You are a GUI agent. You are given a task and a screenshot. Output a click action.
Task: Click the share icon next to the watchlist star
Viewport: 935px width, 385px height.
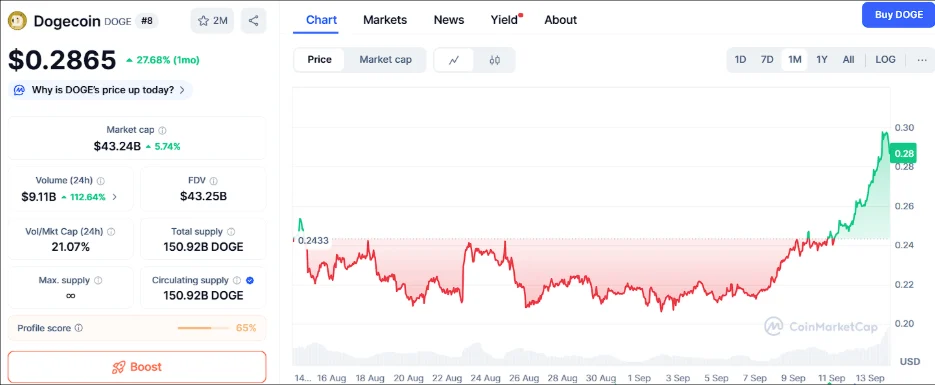pos(253,21)
